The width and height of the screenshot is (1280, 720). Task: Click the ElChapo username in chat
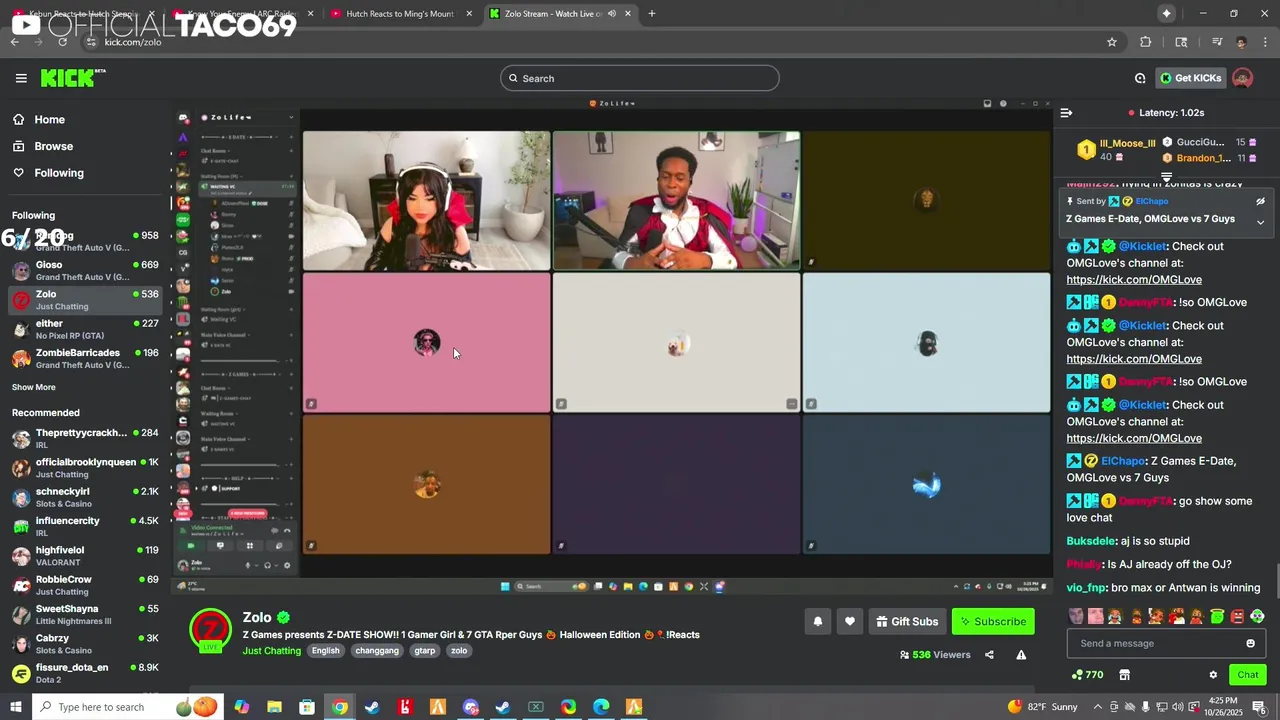(1123, 461)
